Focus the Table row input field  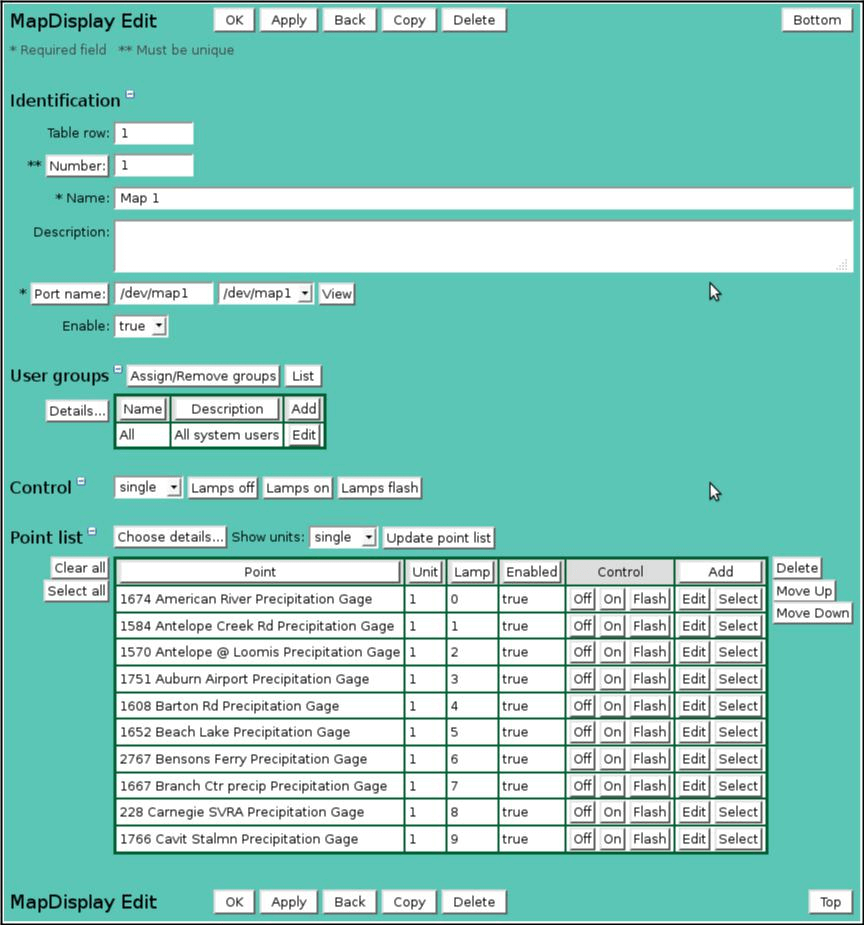point(154,133)
